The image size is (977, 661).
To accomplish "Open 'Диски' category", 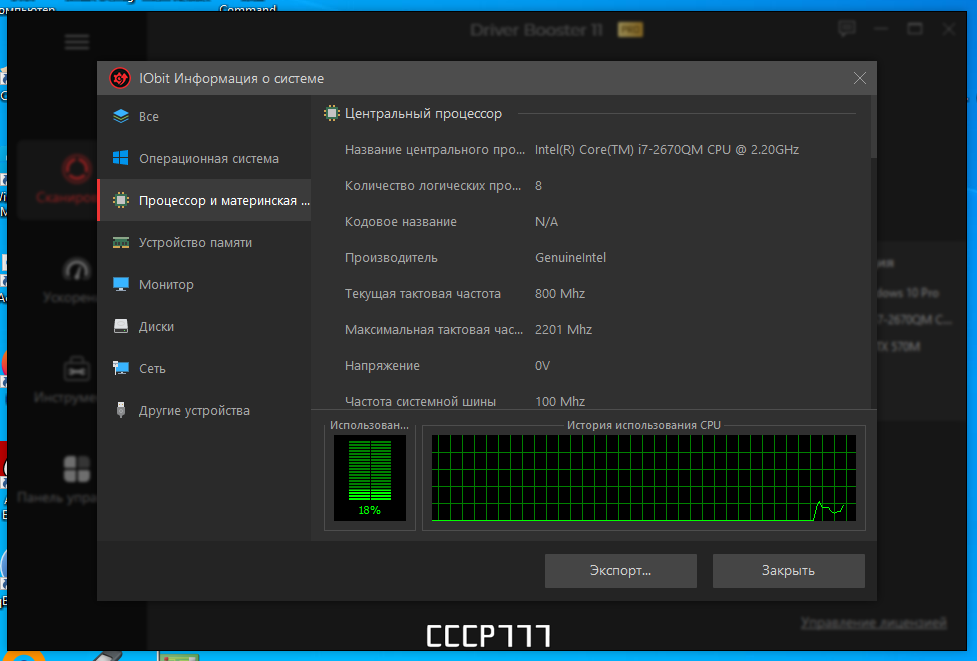I will click(x=204, y=326).
